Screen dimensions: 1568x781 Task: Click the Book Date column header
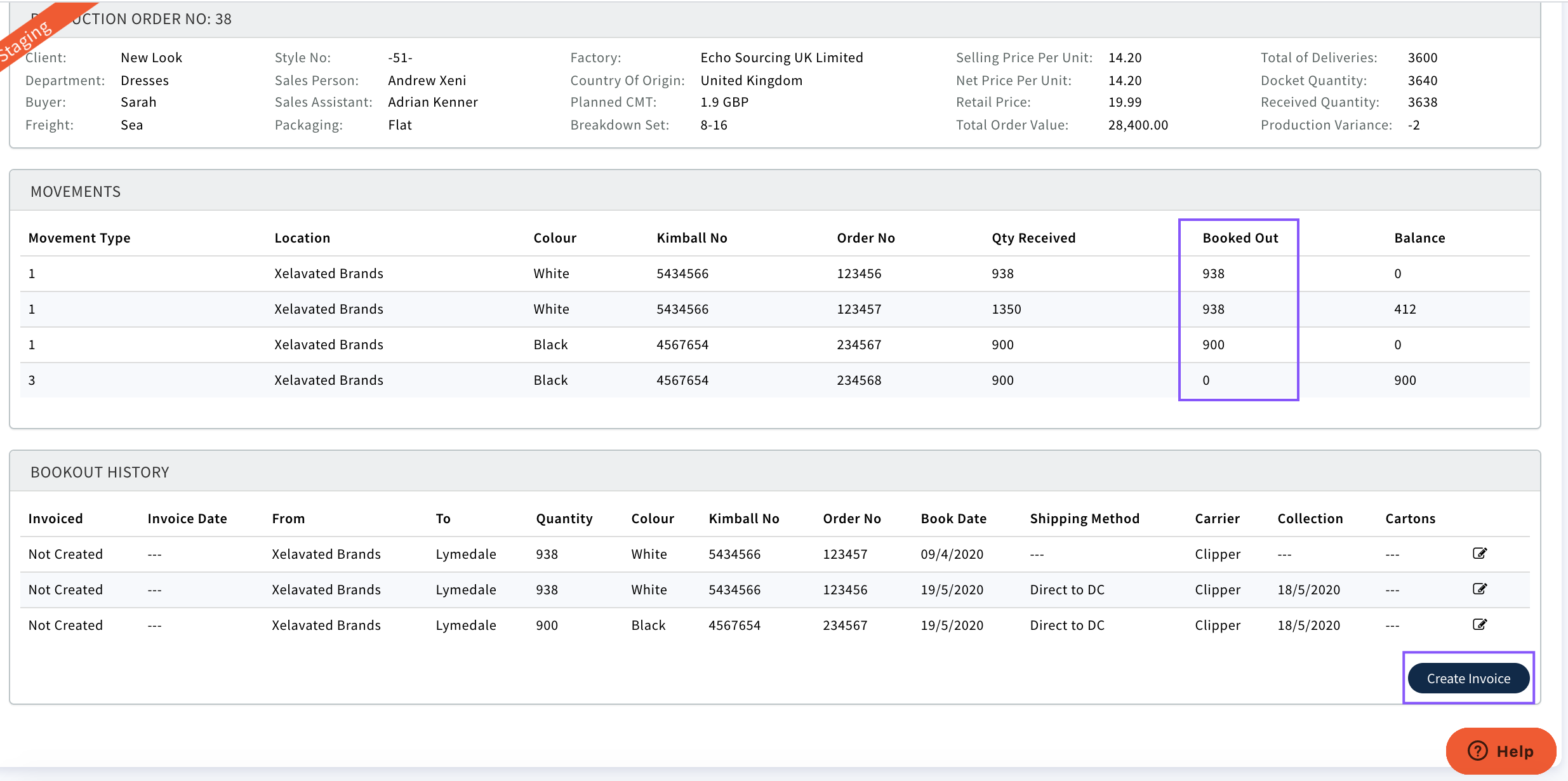pyautogui.click(x=953, y=519)
